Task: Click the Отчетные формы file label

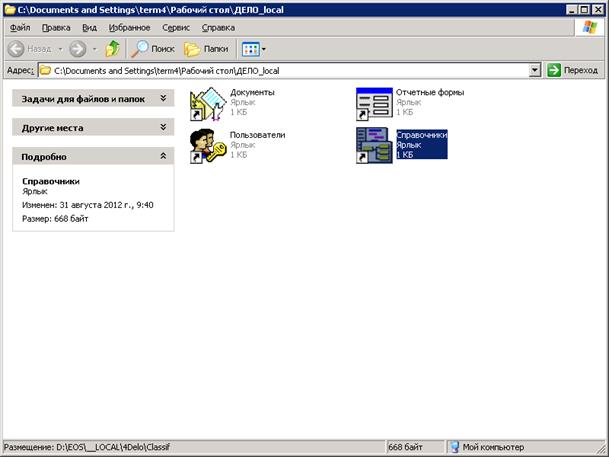Action: pos(430,92)
